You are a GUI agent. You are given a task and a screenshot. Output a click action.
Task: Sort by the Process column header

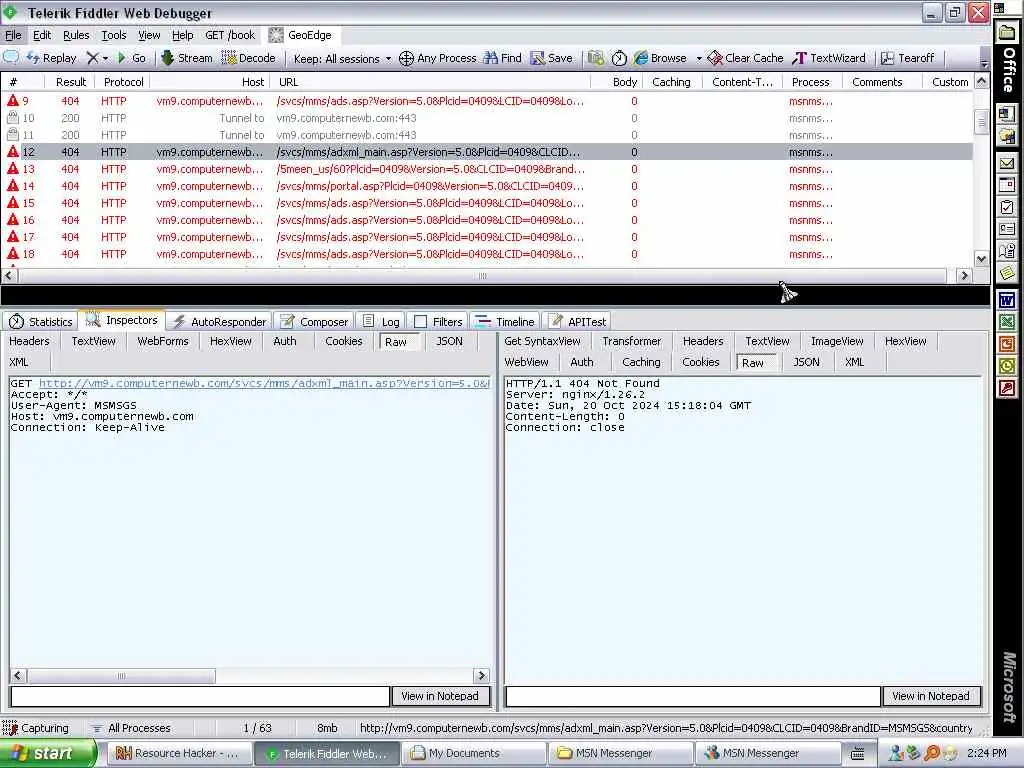[x=810, y=82]
